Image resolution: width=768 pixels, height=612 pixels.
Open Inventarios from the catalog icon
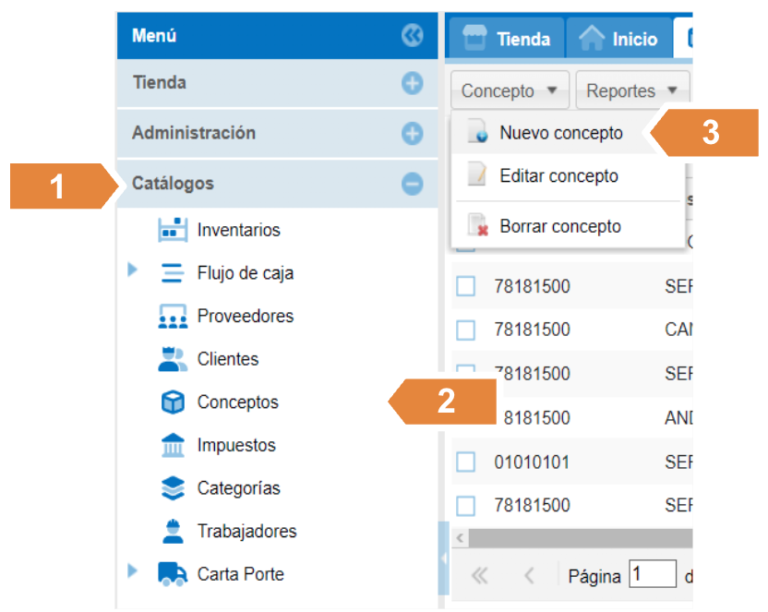click(173, 230)
